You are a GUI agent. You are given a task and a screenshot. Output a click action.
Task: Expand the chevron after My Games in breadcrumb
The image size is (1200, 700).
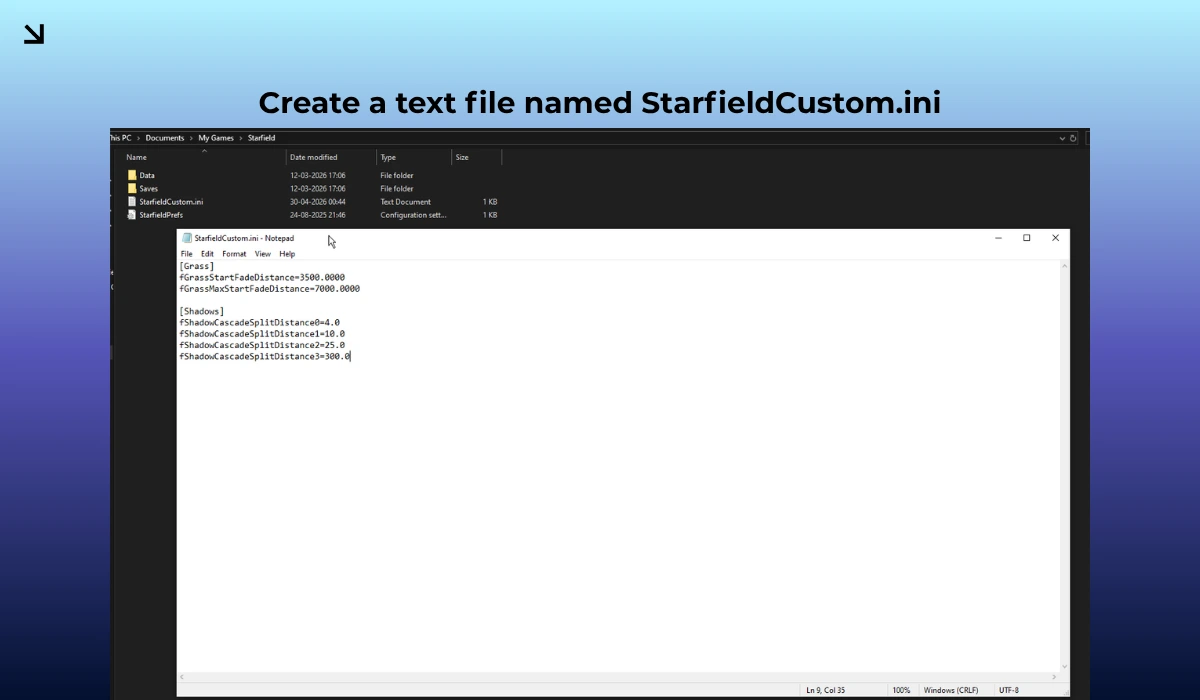point(241,138)
